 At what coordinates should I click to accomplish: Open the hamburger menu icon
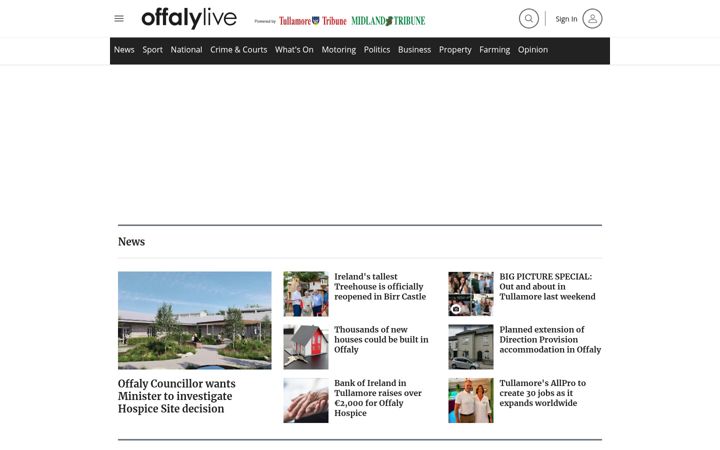pyautogui.click(x=119, y=18)
